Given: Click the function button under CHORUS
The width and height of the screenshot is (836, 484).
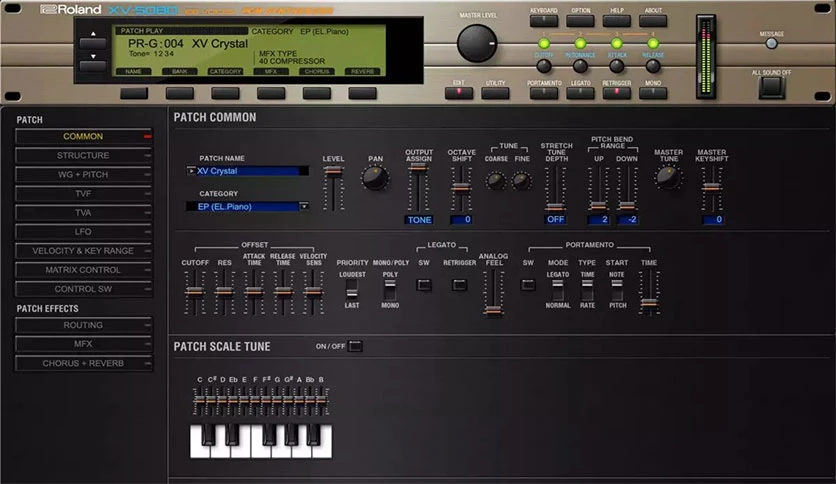Looking at the screenshot, I should (x=317, y=93).
